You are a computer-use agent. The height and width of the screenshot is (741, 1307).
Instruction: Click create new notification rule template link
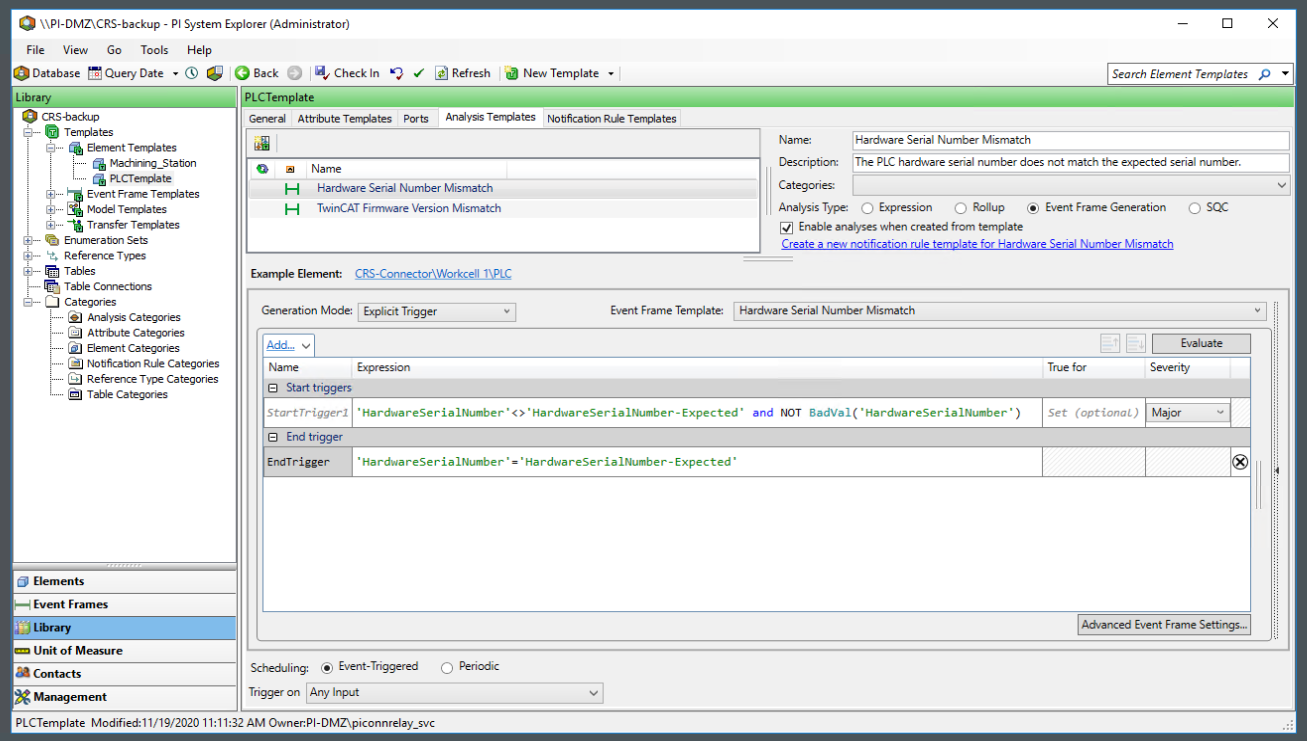click(977, 244)
